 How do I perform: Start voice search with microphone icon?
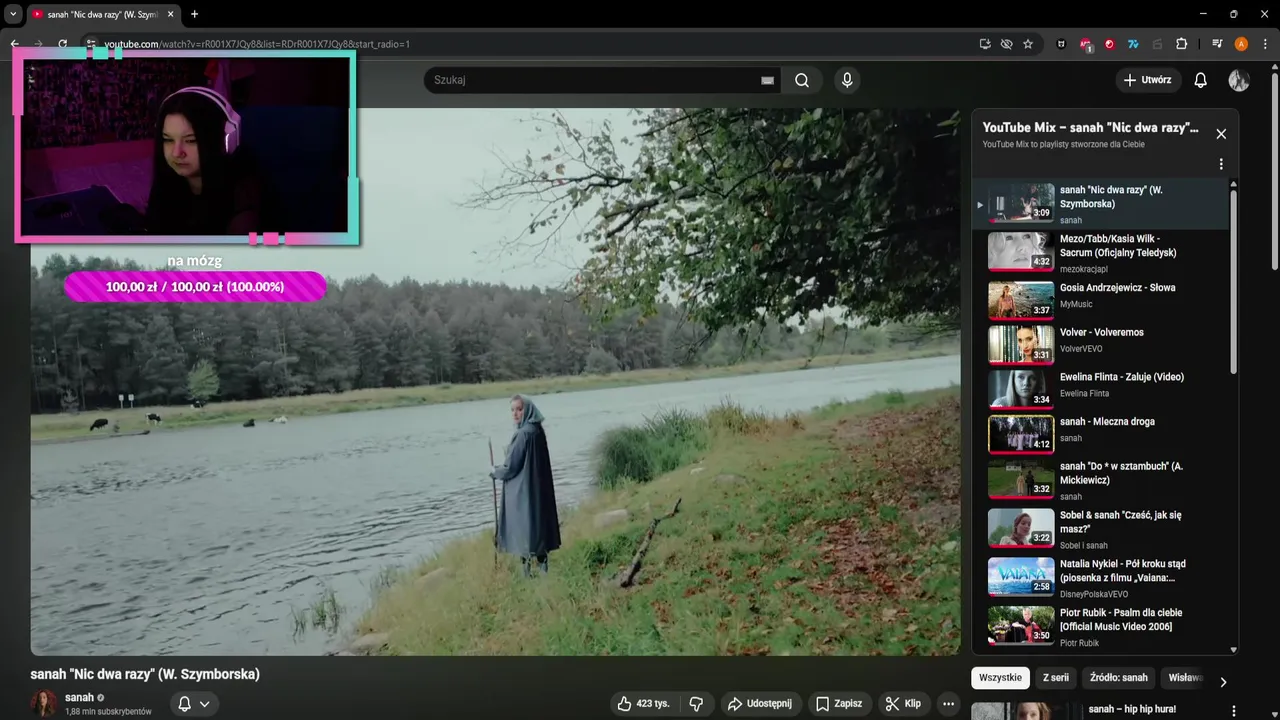[847, 80]
